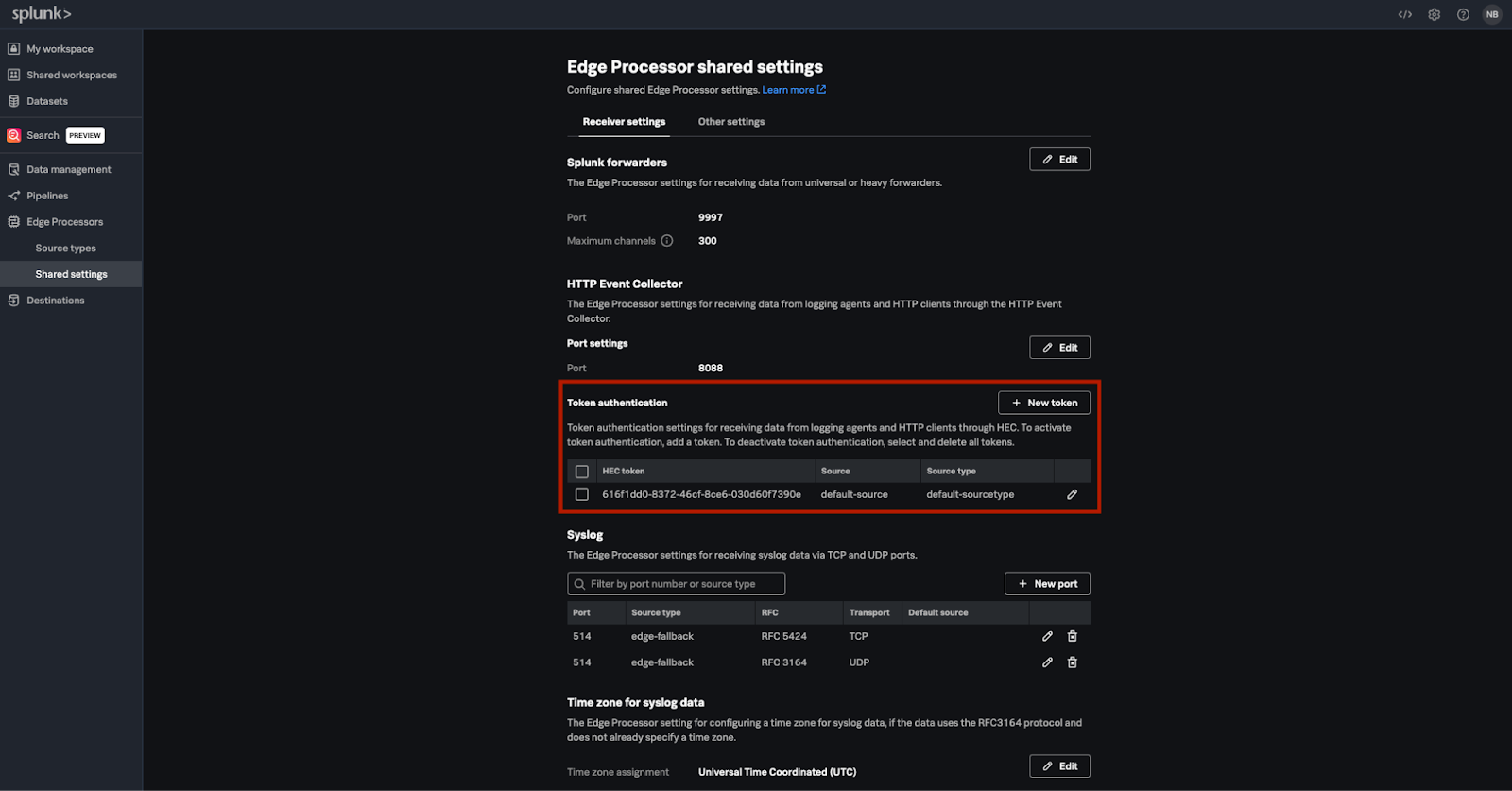
Task: Edit the RFC 3164 UDP syslog port
Action: tap(1047, 662)
